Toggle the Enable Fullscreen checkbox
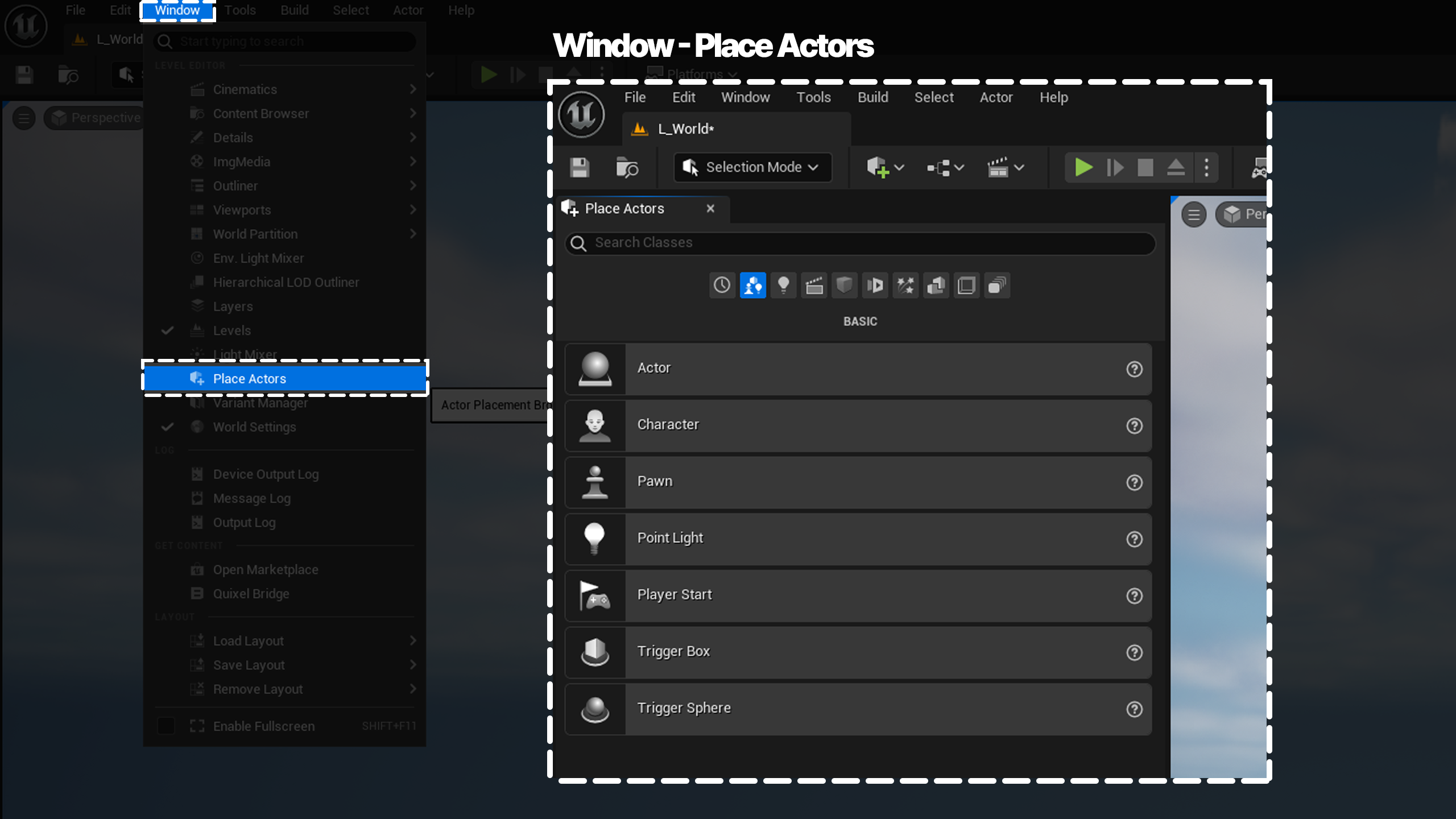 tap(166, 726)
